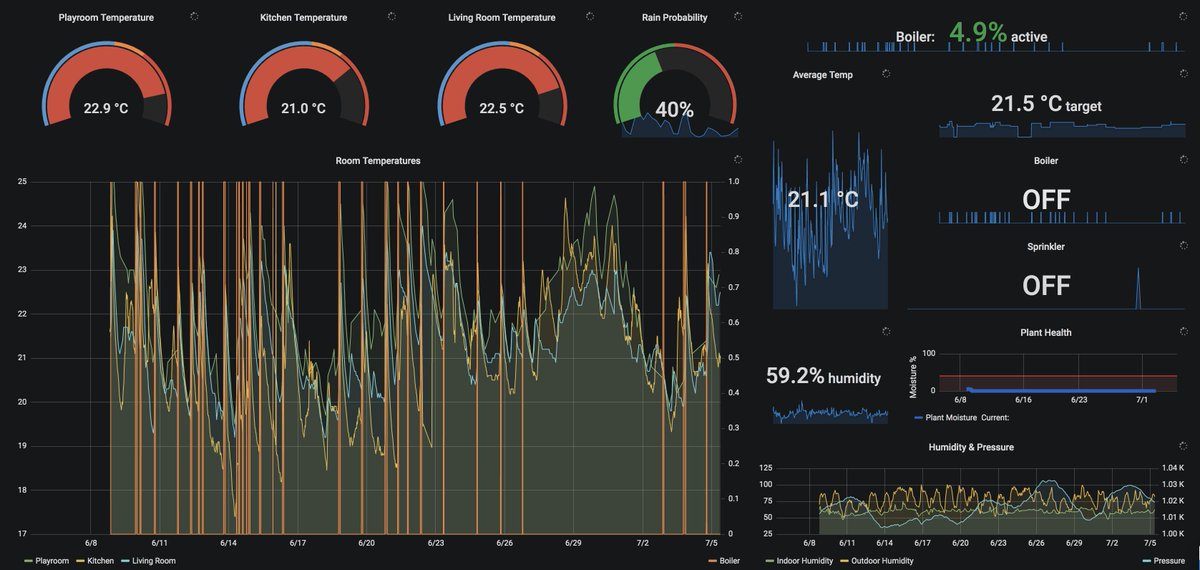The image size is (1200, 570).
Task: Click 6/29 on the Room Temperatures time axis
Action: point(573,543)
